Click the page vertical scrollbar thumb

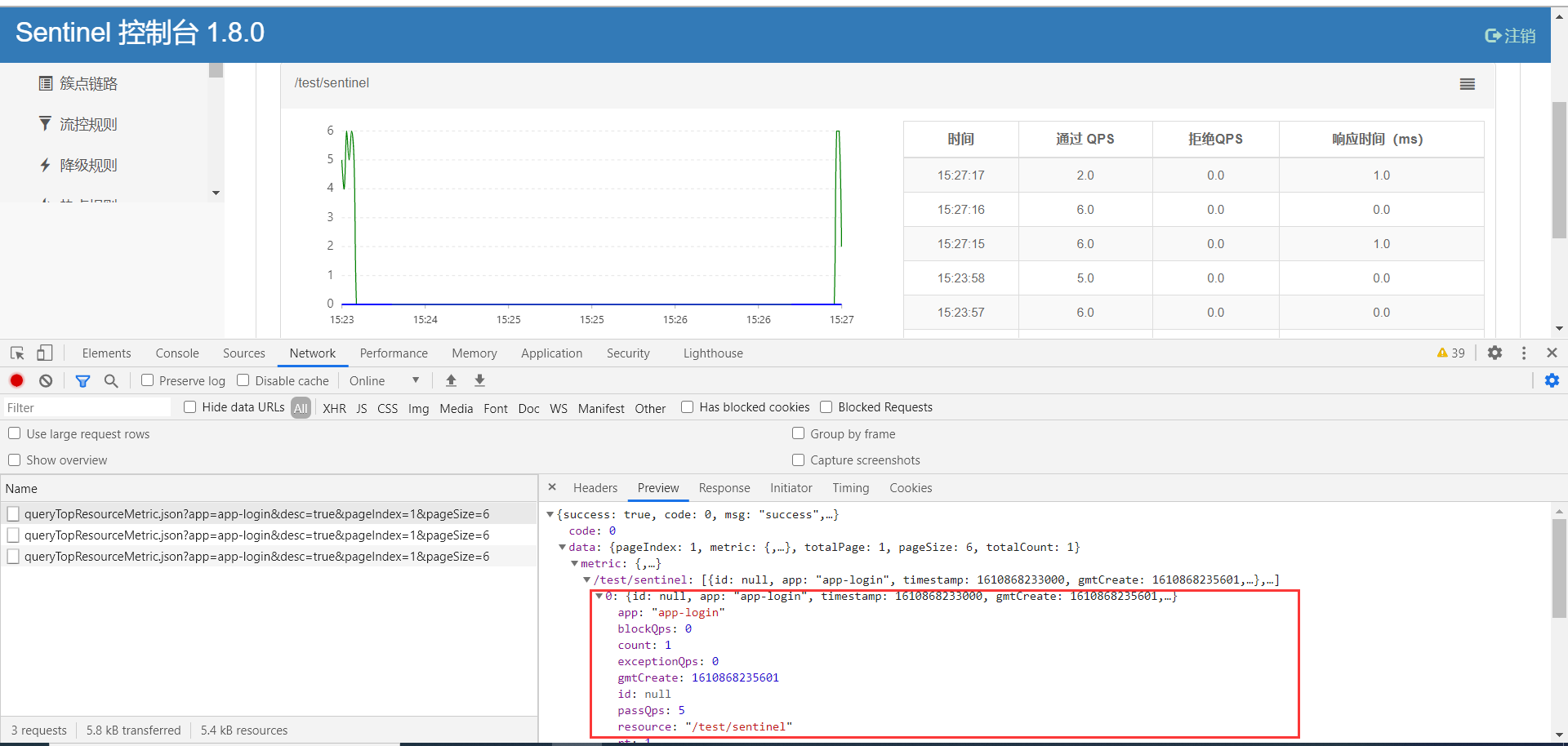click(x=1559, y=170)
